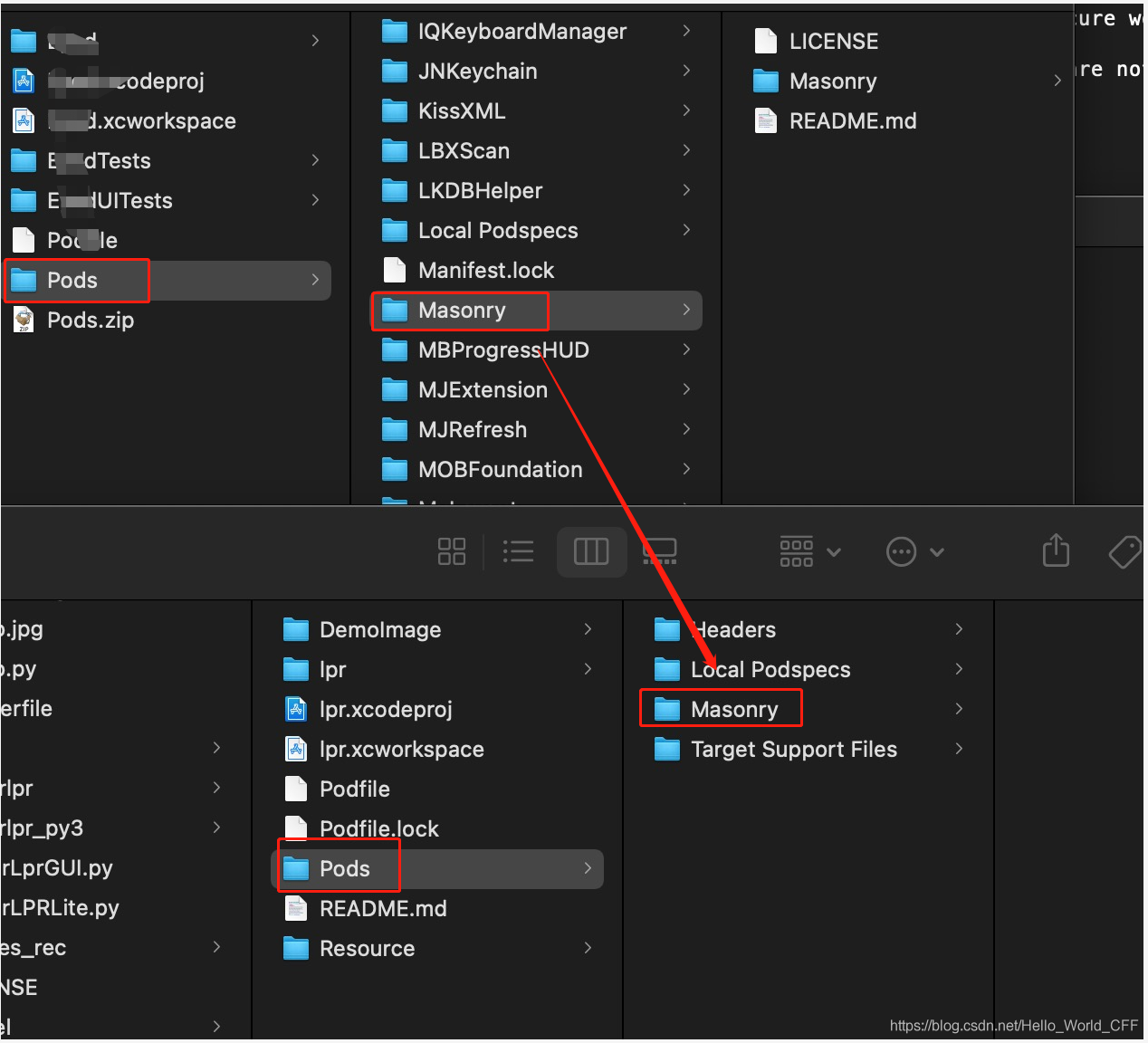1148x1043 pixels.
Task: Expand the KissXML chevron
Action: point(686,110)
